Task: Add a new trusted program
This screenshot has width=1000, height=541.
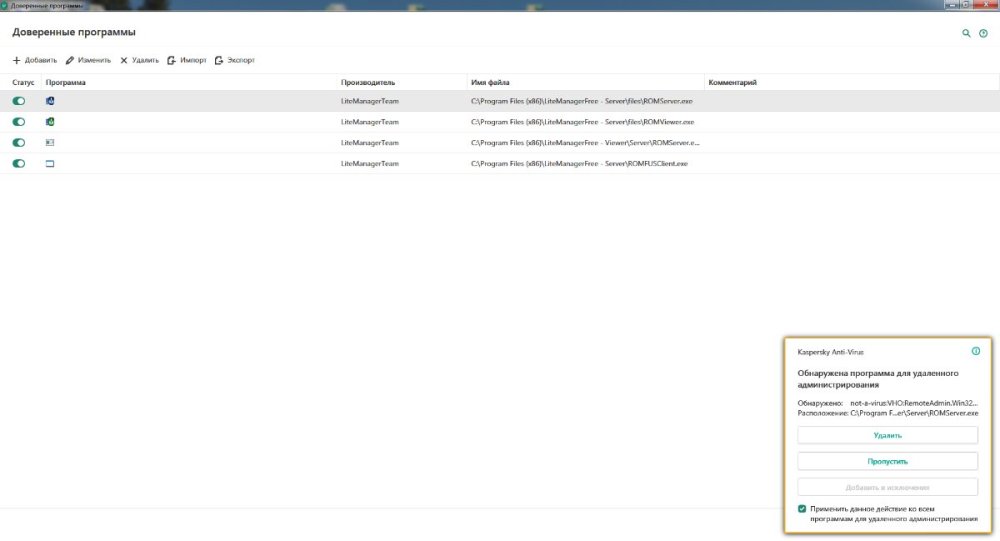Action: coord(34,60)
